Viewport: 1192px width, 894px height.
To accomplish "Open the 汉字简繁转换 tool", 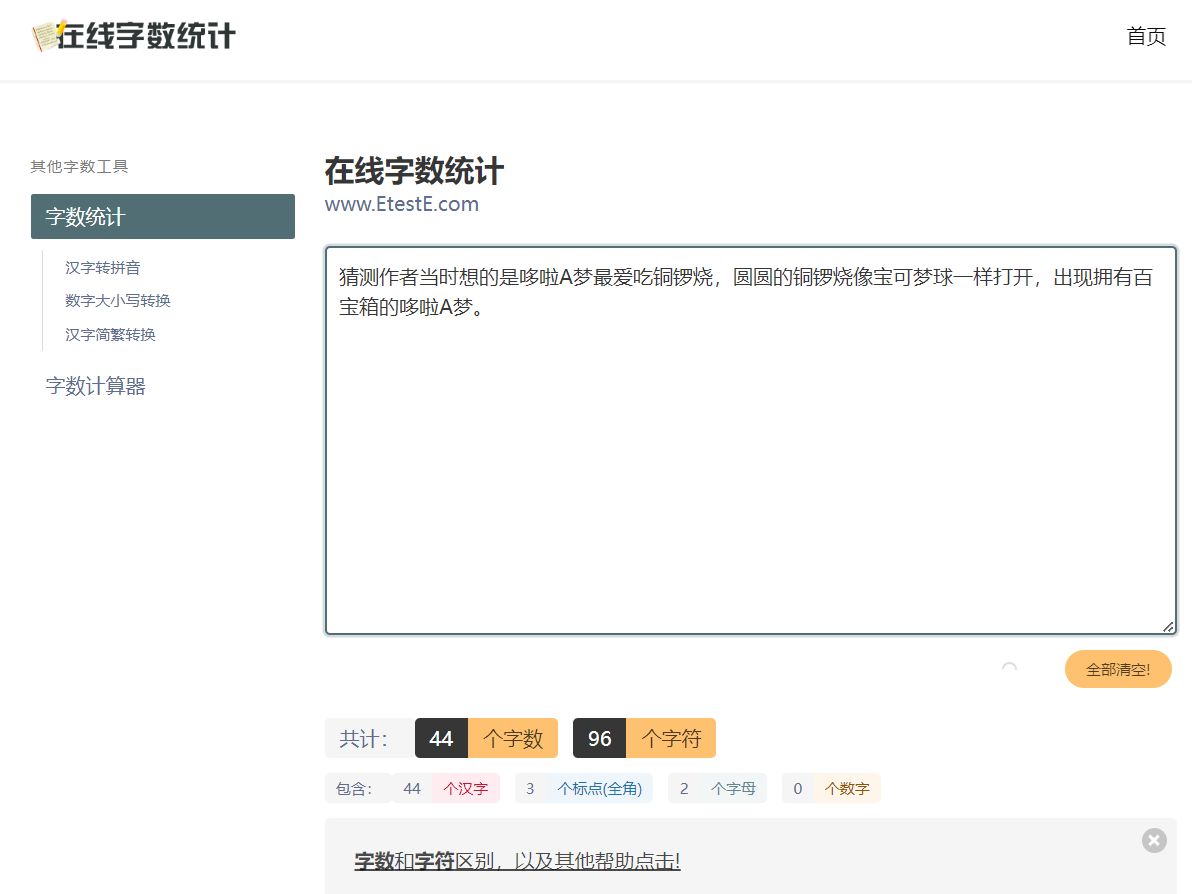I will point(110,334).
